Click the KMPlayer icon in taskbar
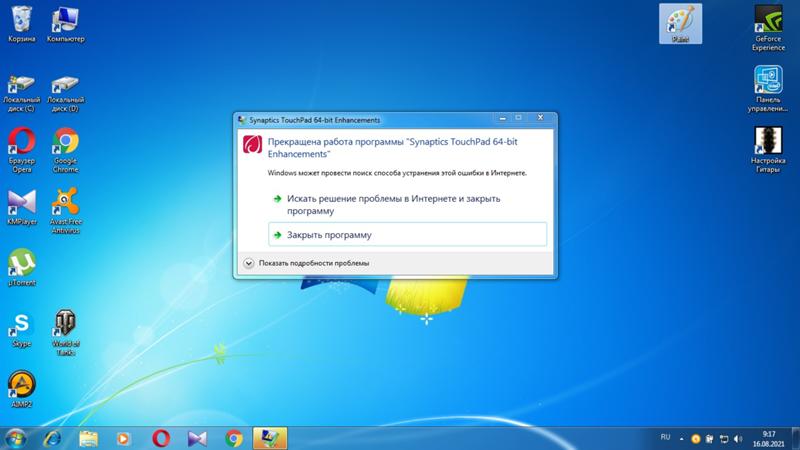Image resolution: width=800 pixels, height=450 pixels. [x=197, y=438]
